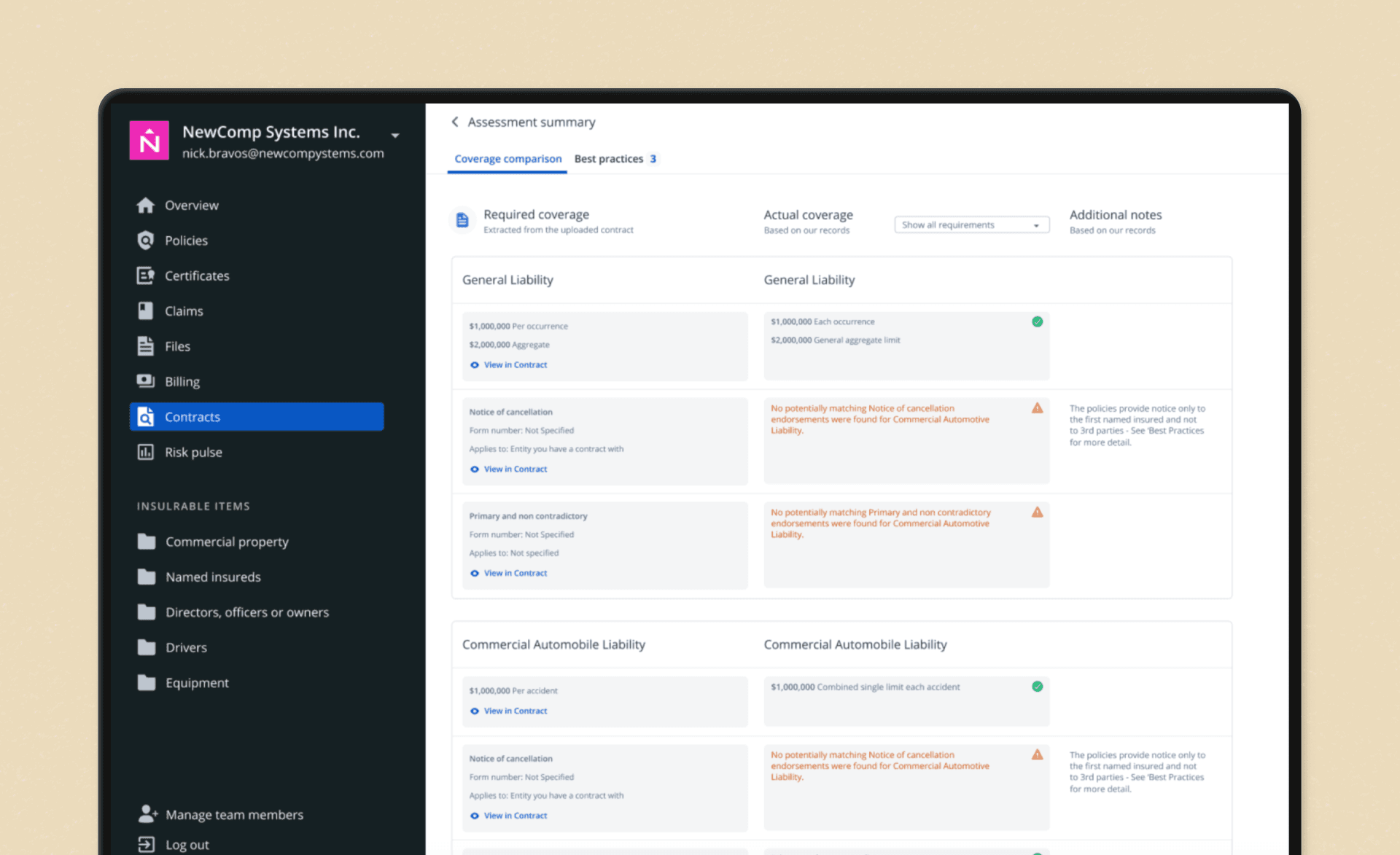Viewport: 1400px width, 855px height.
Task: Click the Certificates sidebar icon
Action: (x=146, y=276)
